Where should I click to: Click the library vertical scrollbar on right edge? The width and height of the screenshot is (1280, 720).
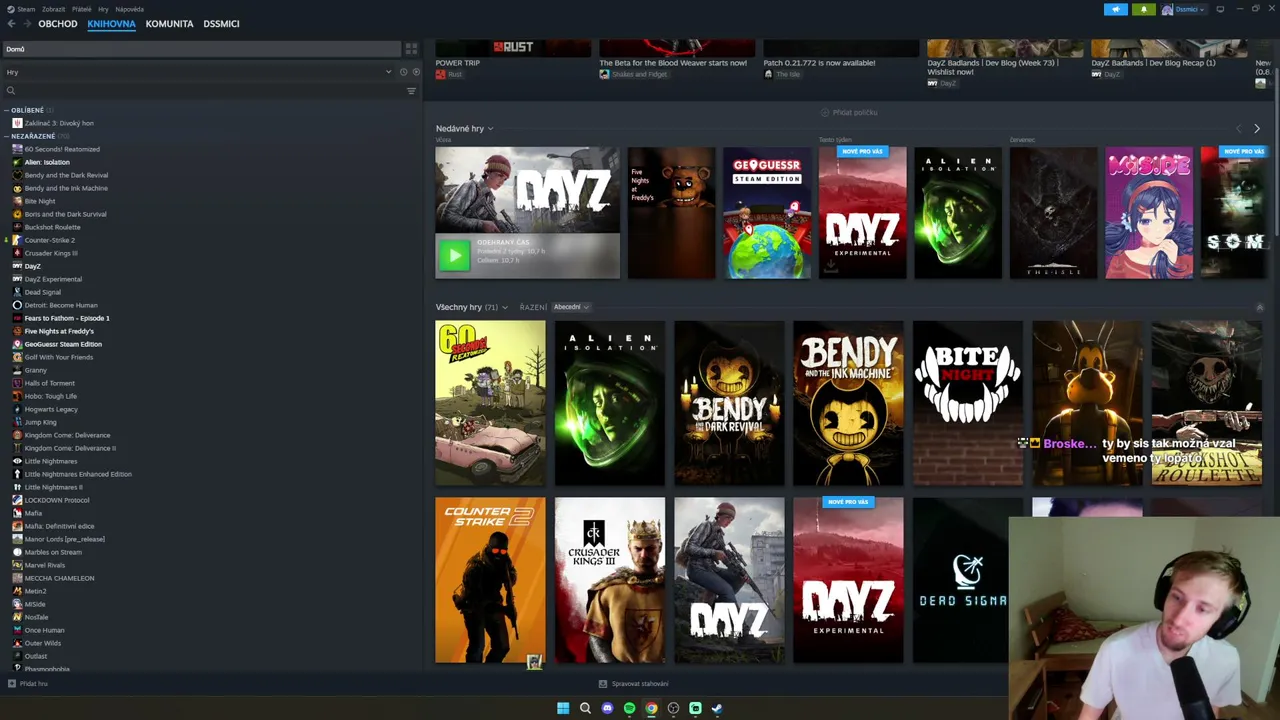[1276, 150]
